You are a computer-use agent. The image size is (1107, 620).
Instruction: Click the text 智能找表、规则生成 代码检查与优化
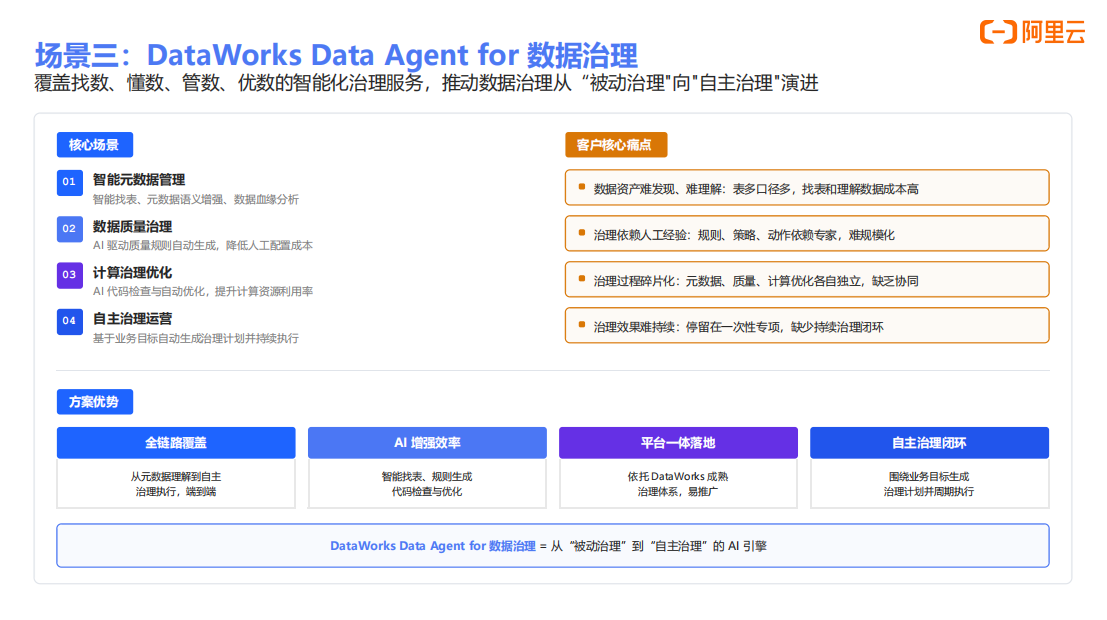pos(427,484)
